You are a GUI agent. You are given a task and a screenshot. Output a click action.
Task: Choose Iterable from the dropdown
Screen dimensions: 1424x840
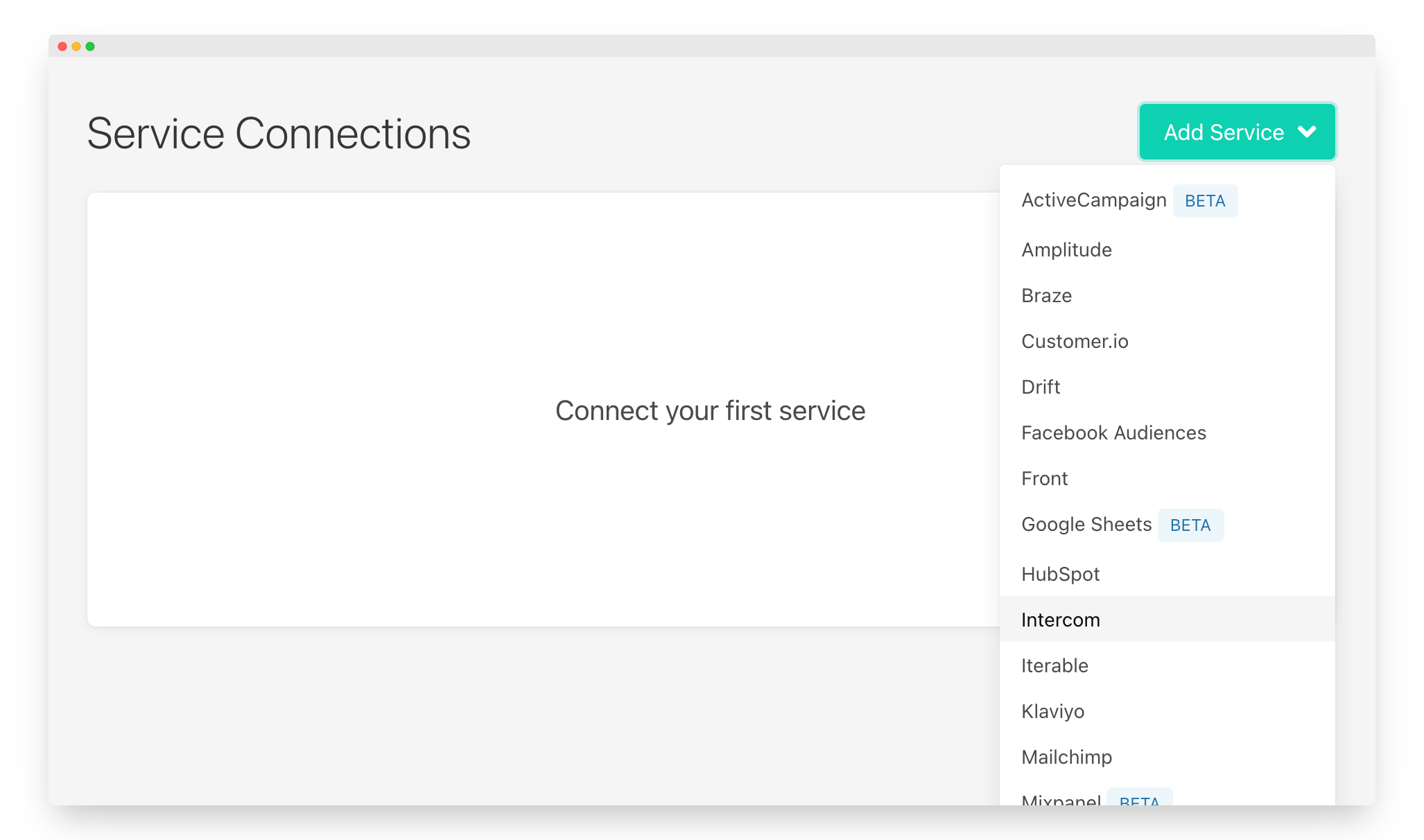point(1054,665)
